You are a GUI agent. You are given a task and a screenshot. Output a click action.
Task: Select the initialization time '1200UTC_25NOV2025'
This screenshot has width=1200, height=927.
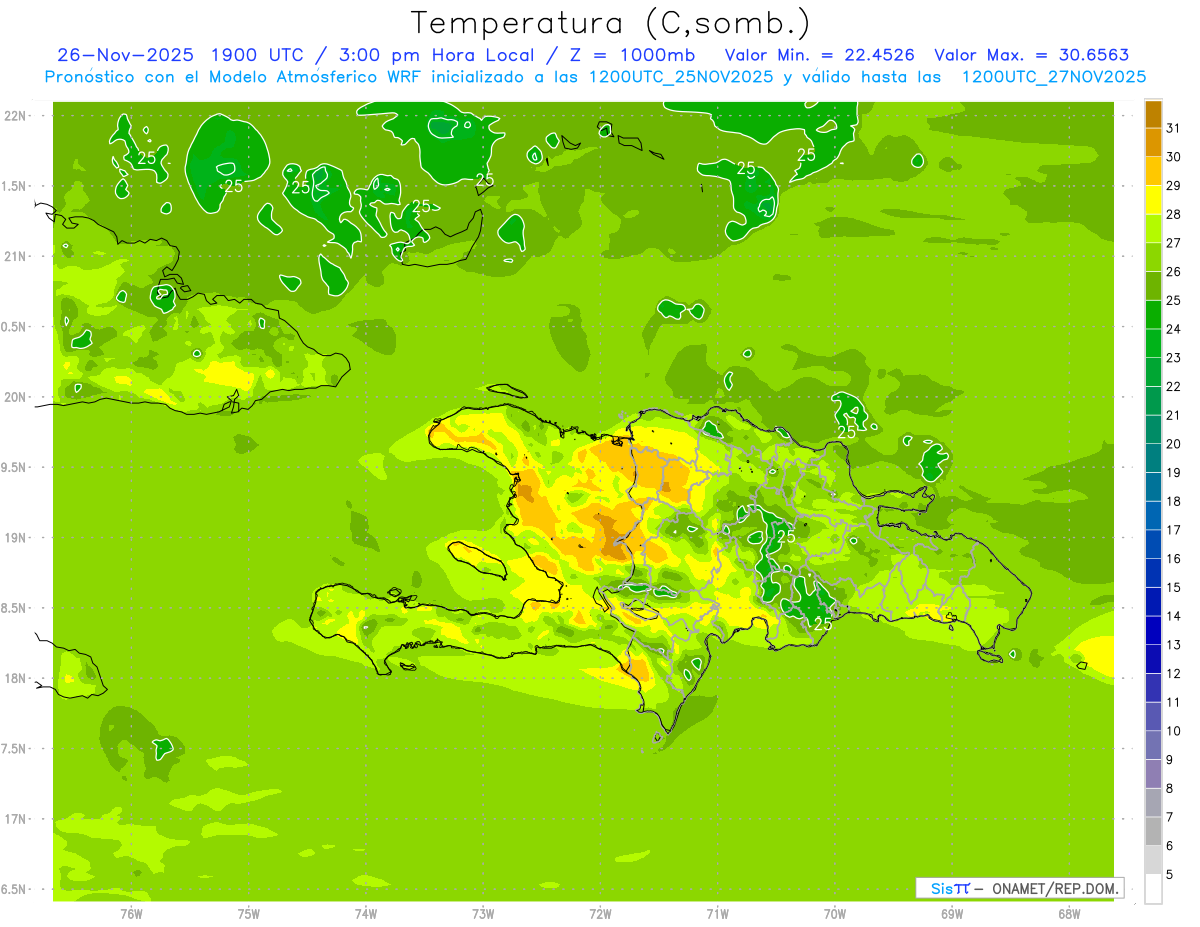[x=680, y=77]
